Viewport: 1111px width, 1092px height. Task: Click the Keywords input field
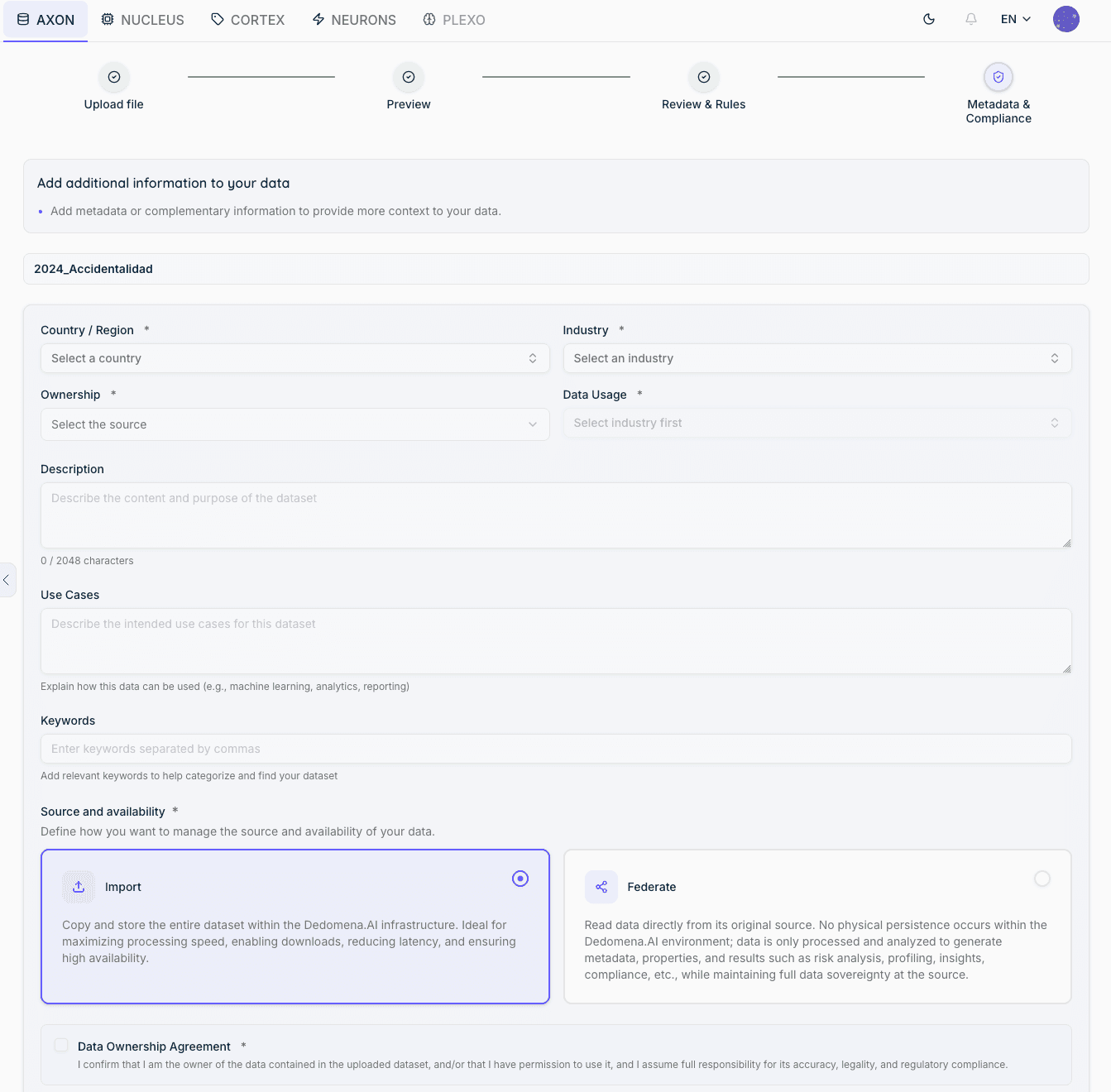click(x=556, y=749)
